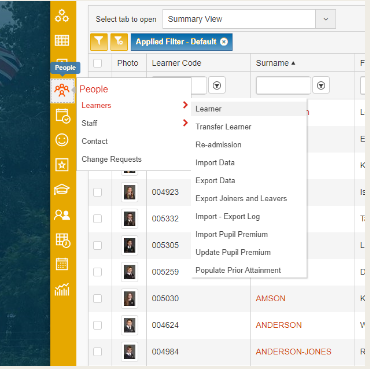Open the star badge sidebar icon
The image size is (370, 369).
[62, 165]
